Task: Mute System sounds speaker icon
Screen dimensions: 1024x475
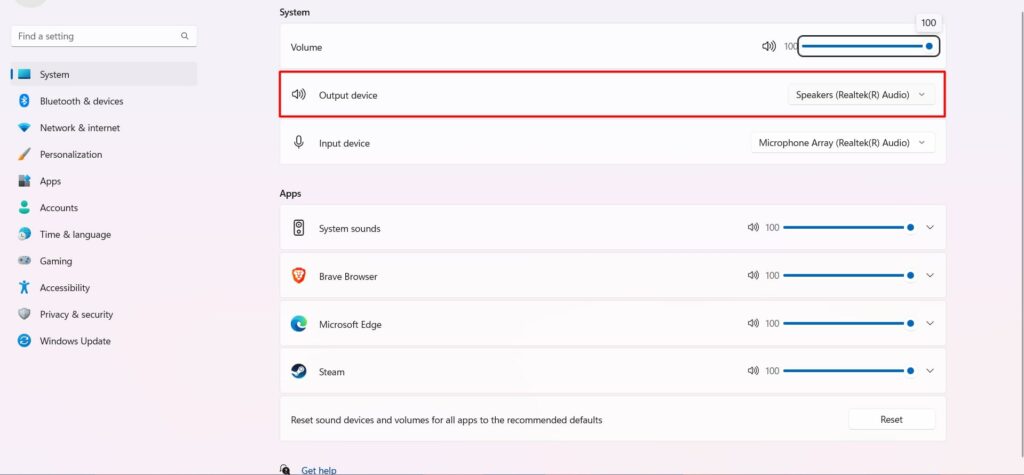Action: [x=753, y=228]
